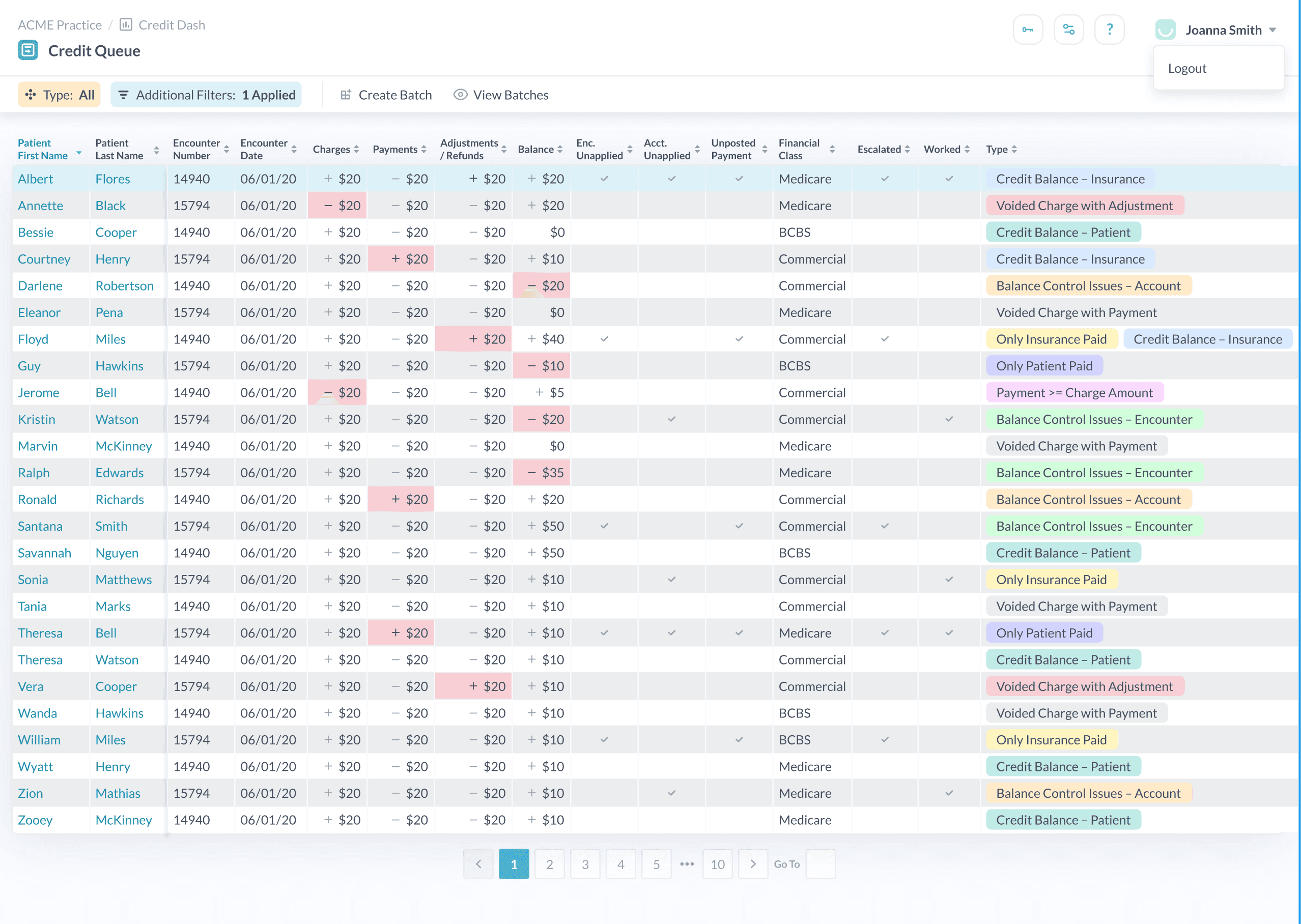
Task: Toggle Escalated check for Albert Flores
Action: coord(885,179)
